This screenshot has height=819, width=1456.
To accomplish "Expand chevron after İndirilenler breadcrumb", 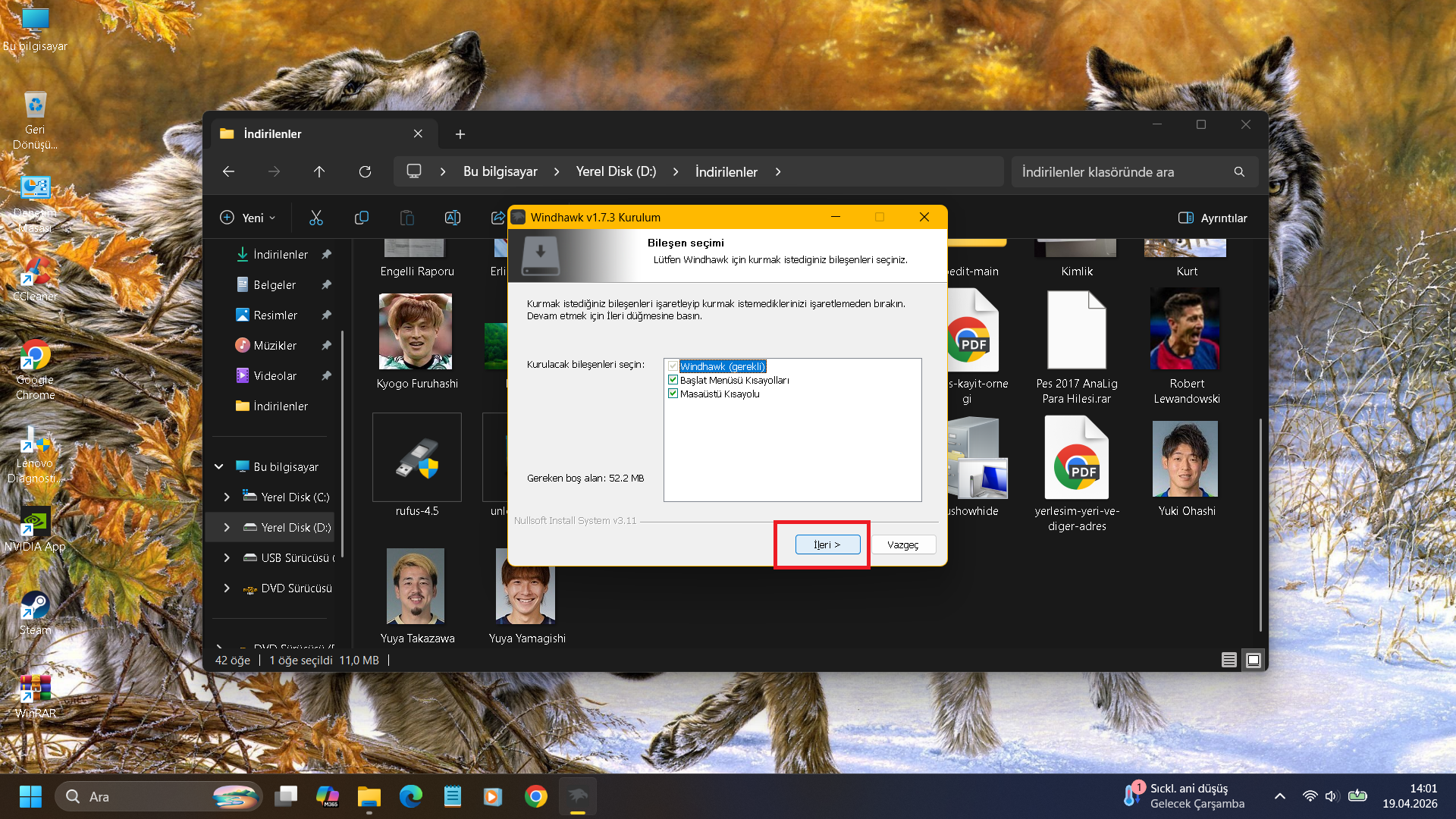I will coord(778,171).
